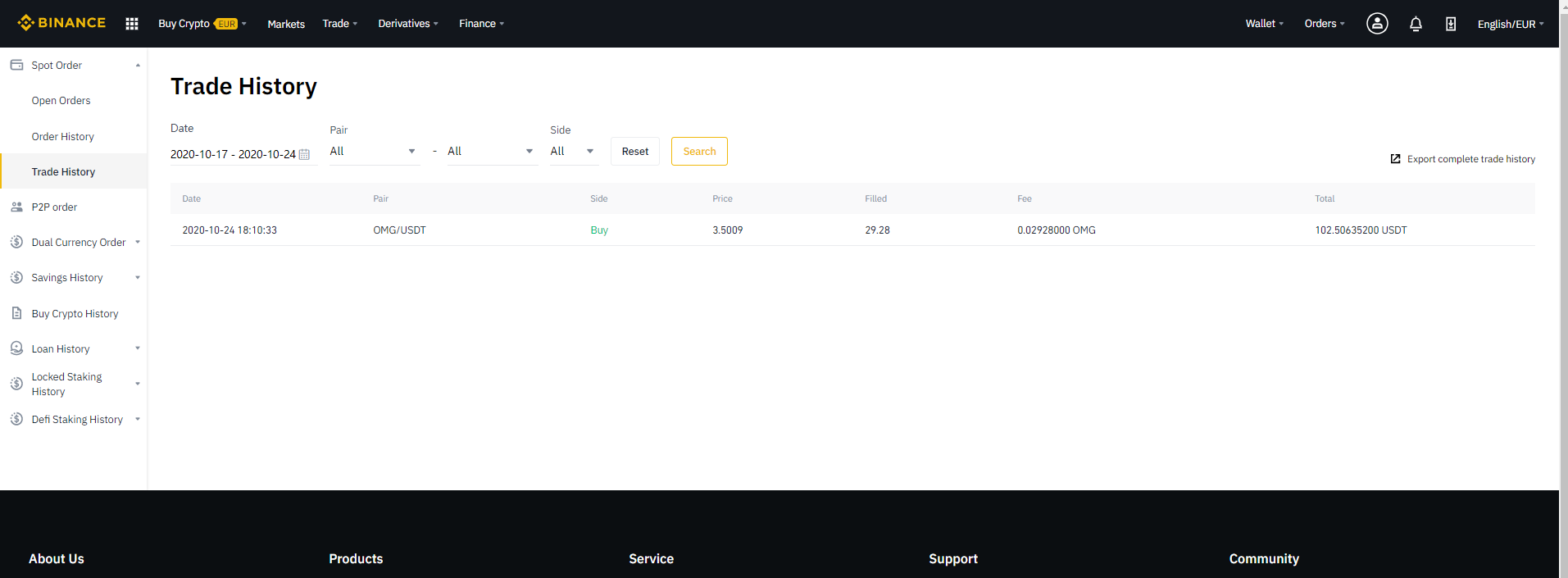Click the Binance logo
The image size is (1568, 578).
pyautogui.click(x=61, y=23)
